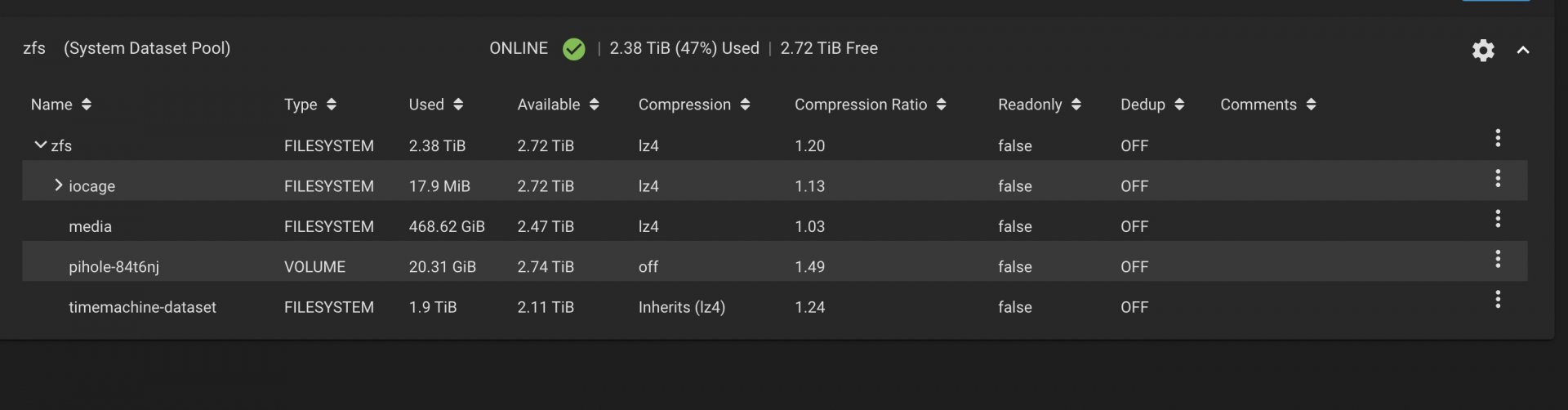Image resolution: width=1568 pixels, height=410 pixels.
Task: Open the three-dot menu for pihole-84t6nj volume
Action: [1498, 259]
